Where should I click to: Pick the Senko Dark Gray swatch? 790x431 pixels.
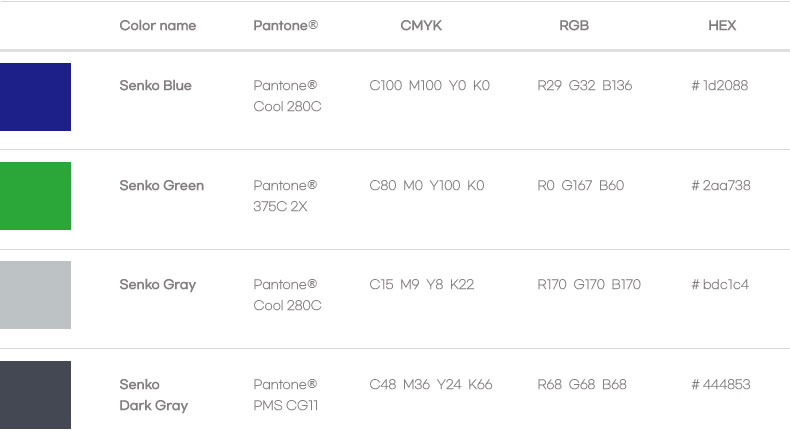point(35,394)
